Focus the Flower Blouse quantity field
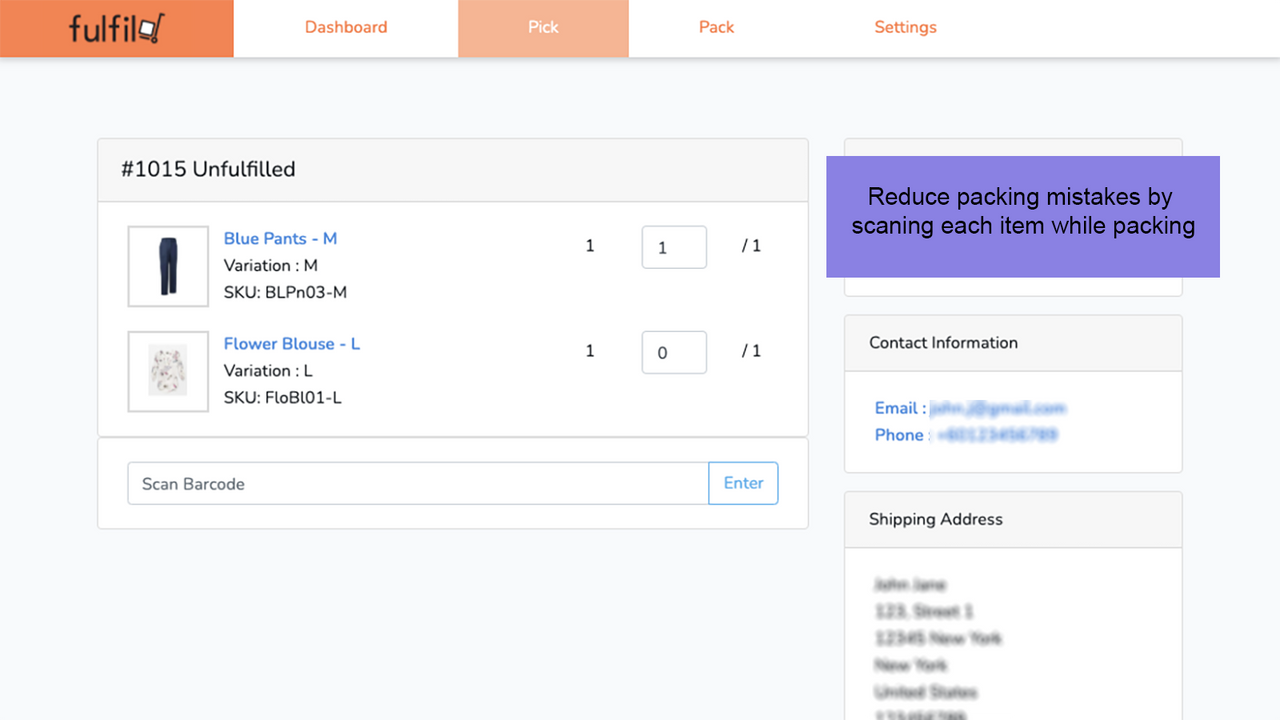This screenshot has height=720, width=1280. 674,352
